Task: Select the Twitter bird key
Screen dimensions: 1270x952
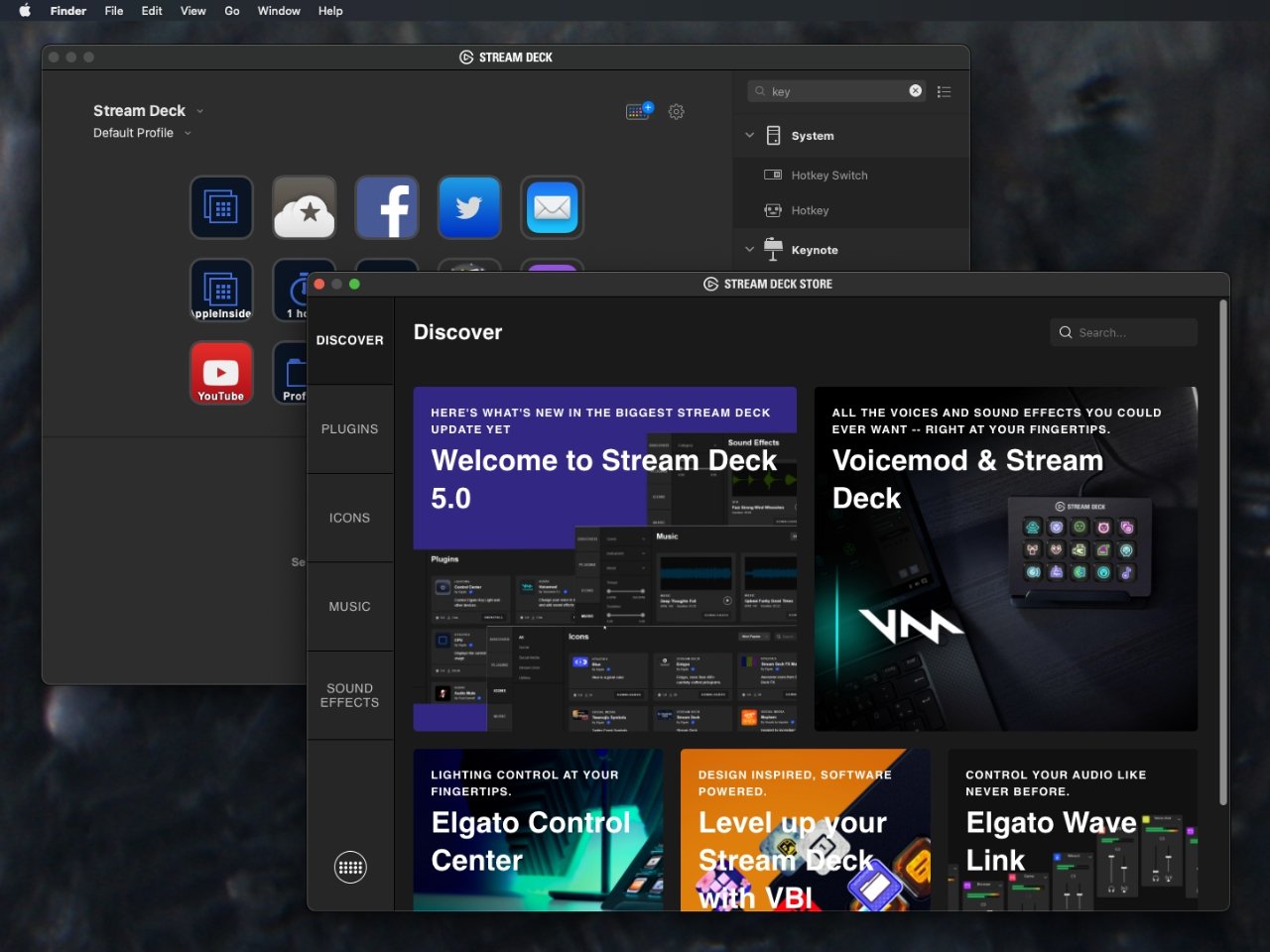Action: click(x=469, y=207)
